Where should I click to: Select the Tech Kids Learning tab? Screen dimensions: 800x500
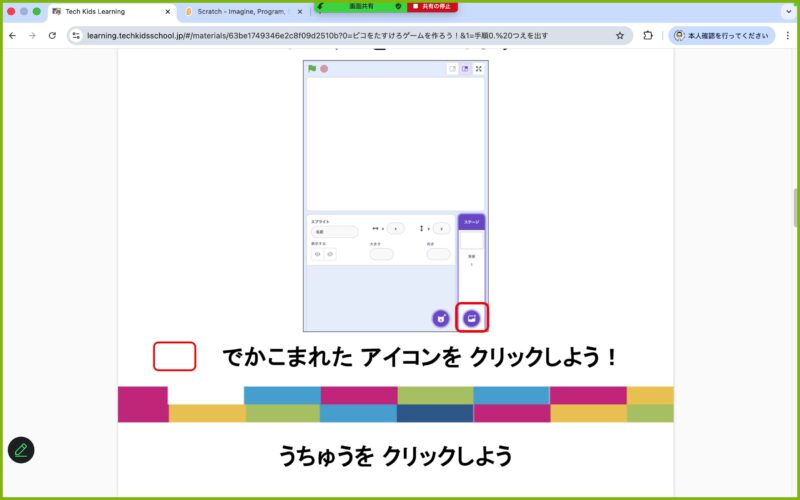[x=108, y=11]
